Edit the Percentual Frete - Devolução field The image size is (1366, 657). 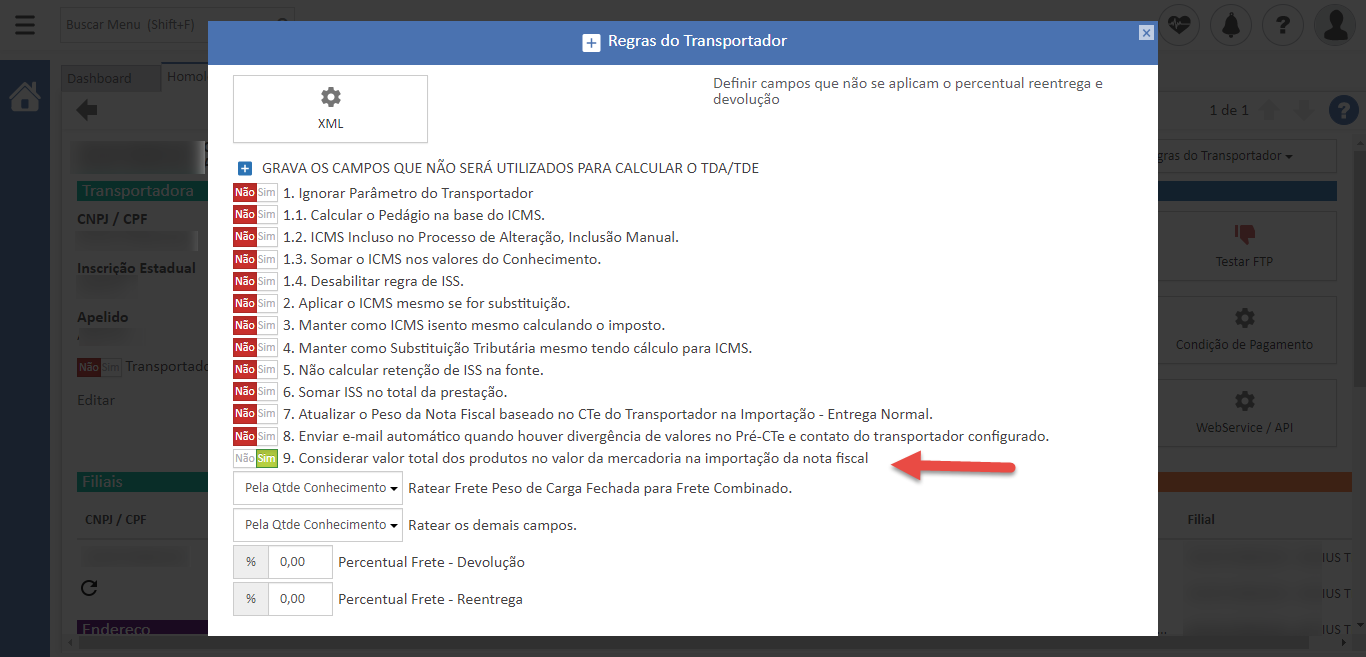(x=300, y=562)
